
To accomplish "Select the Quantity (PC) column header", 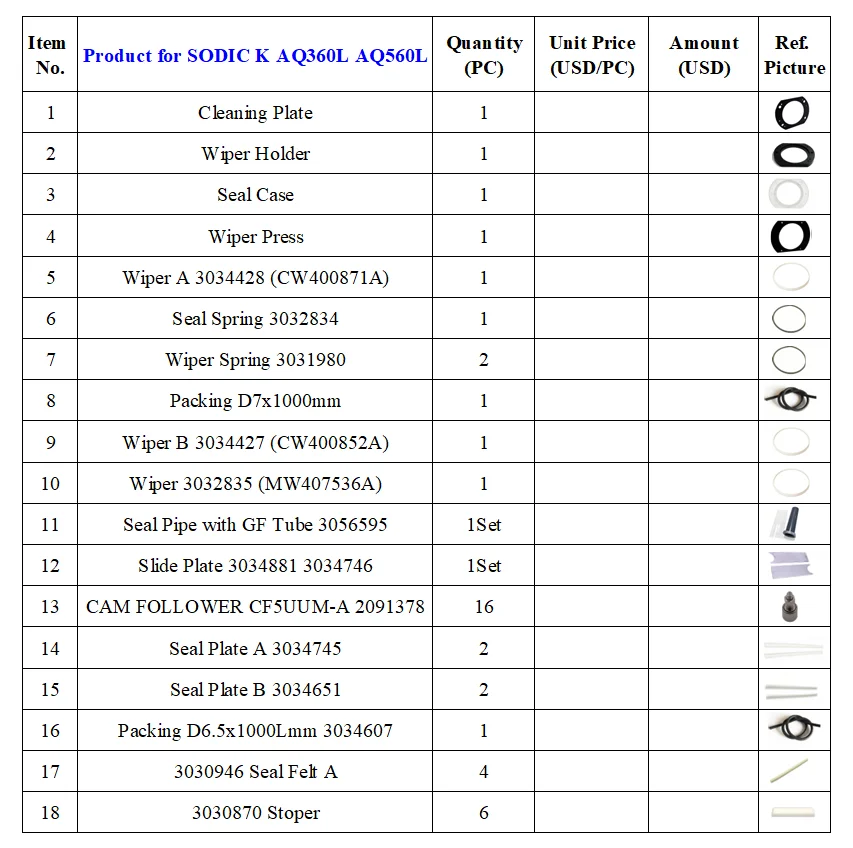I will [484, 54].
